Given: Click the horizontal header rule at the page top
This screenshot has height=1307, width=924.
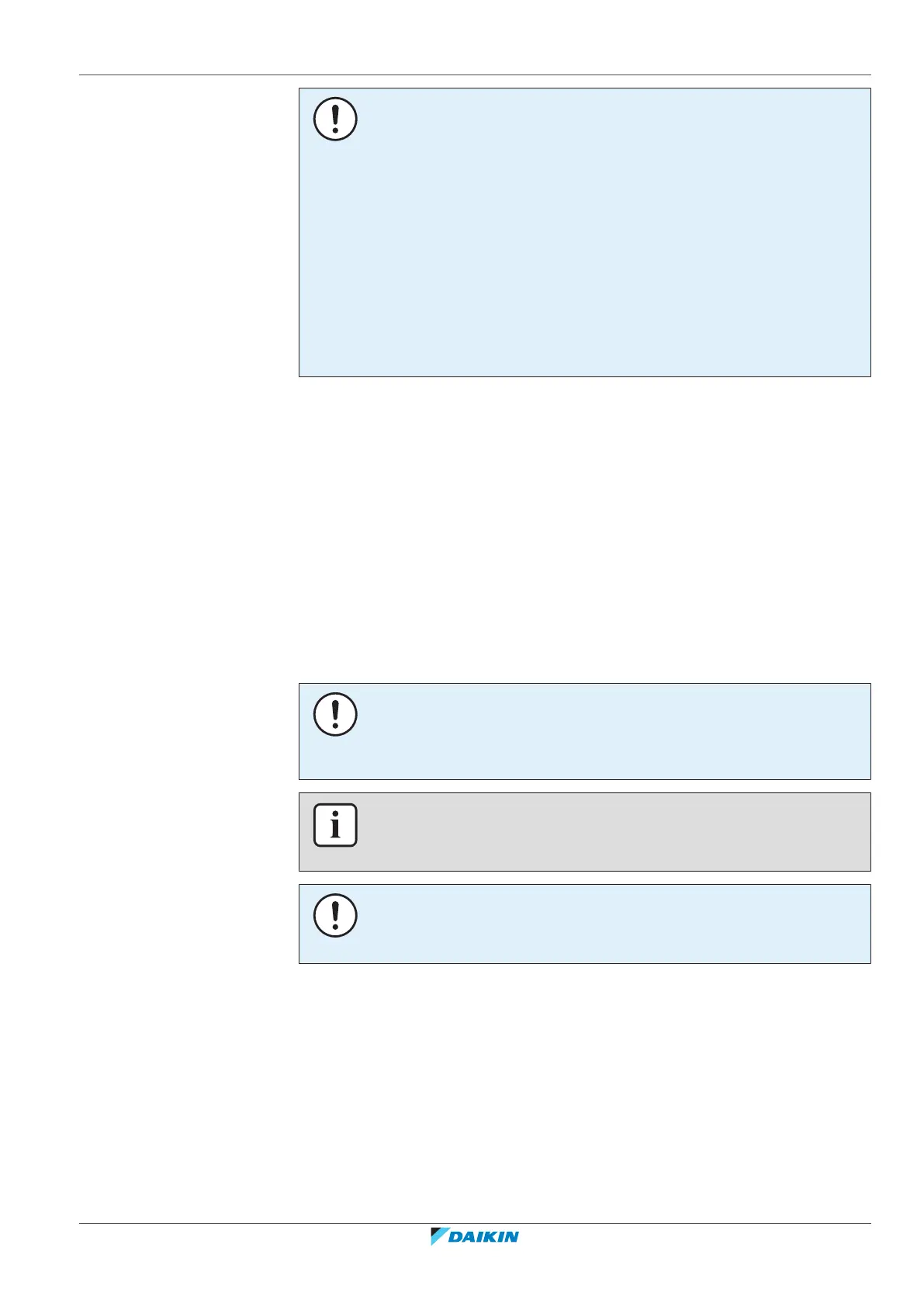Looking at the screenshot, I should tap(475, 75).
